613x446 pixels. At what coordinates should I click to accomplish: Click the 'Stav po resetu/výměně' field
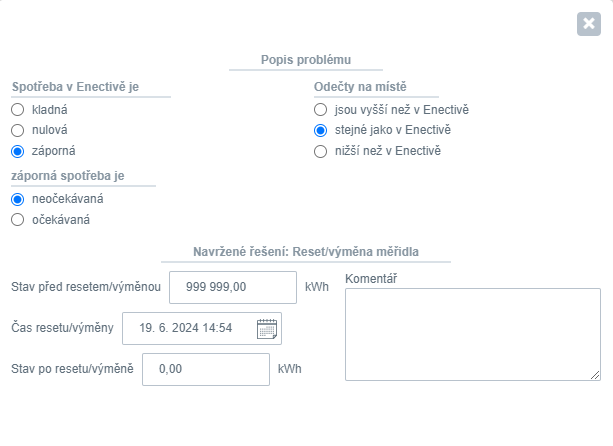click(x=205, y=369)
